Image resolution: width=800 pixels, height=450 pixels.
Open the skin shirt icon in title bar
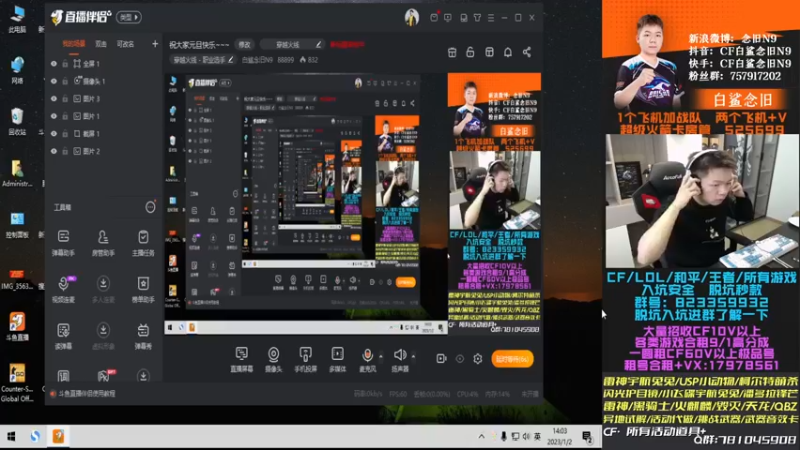(477, 17)
